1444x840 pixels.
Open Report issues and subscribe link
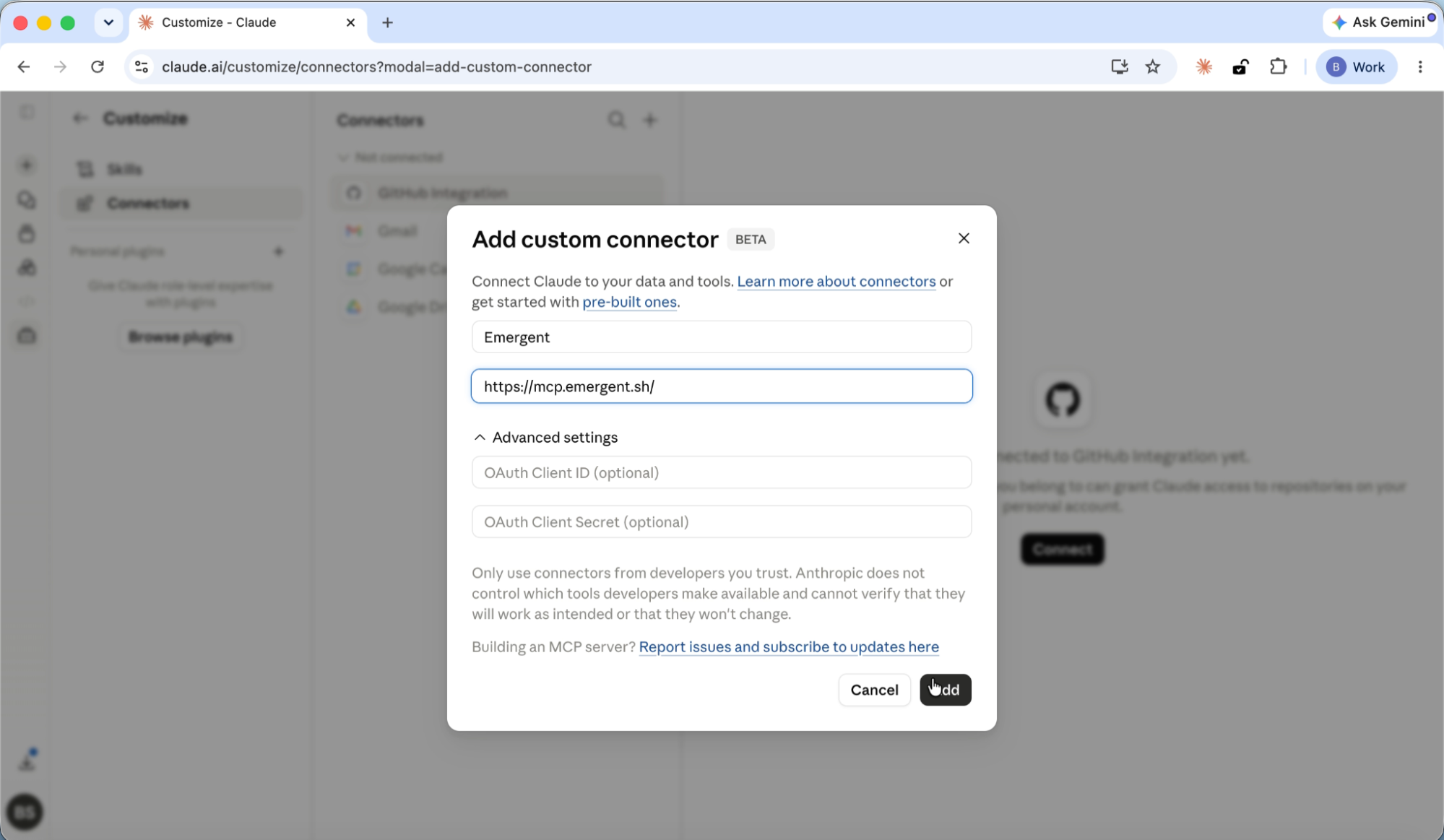(x=789, y=646)
